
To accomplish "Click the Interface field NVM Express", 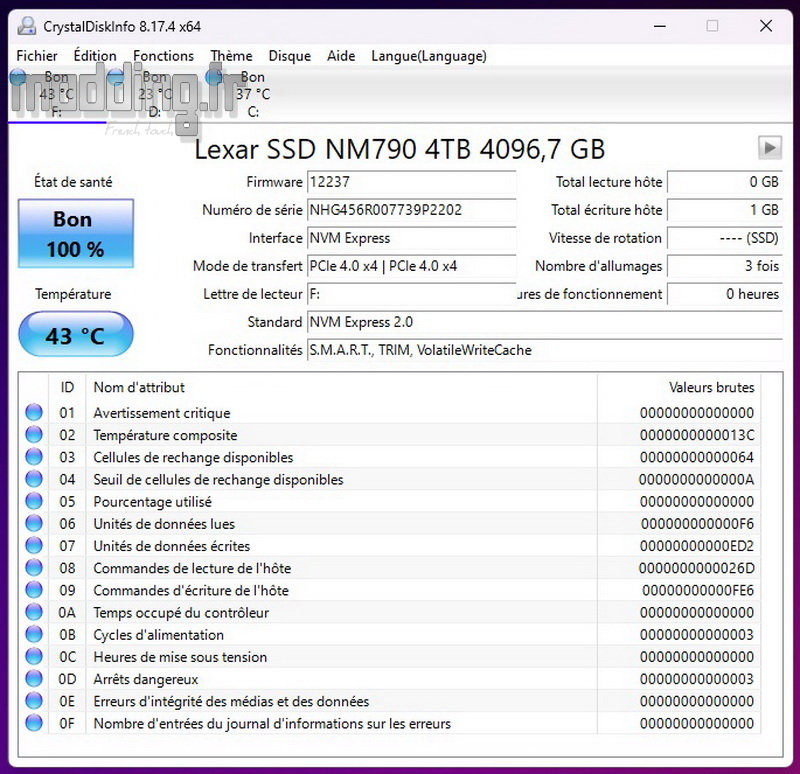I will [x=411, y=238].
